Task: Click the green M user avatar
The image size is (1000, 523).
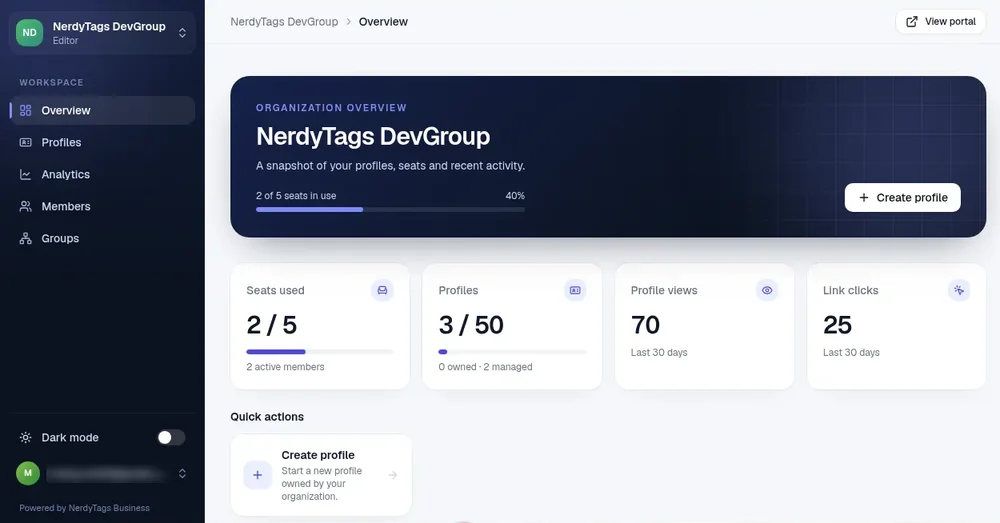Action: pos(28,473)
